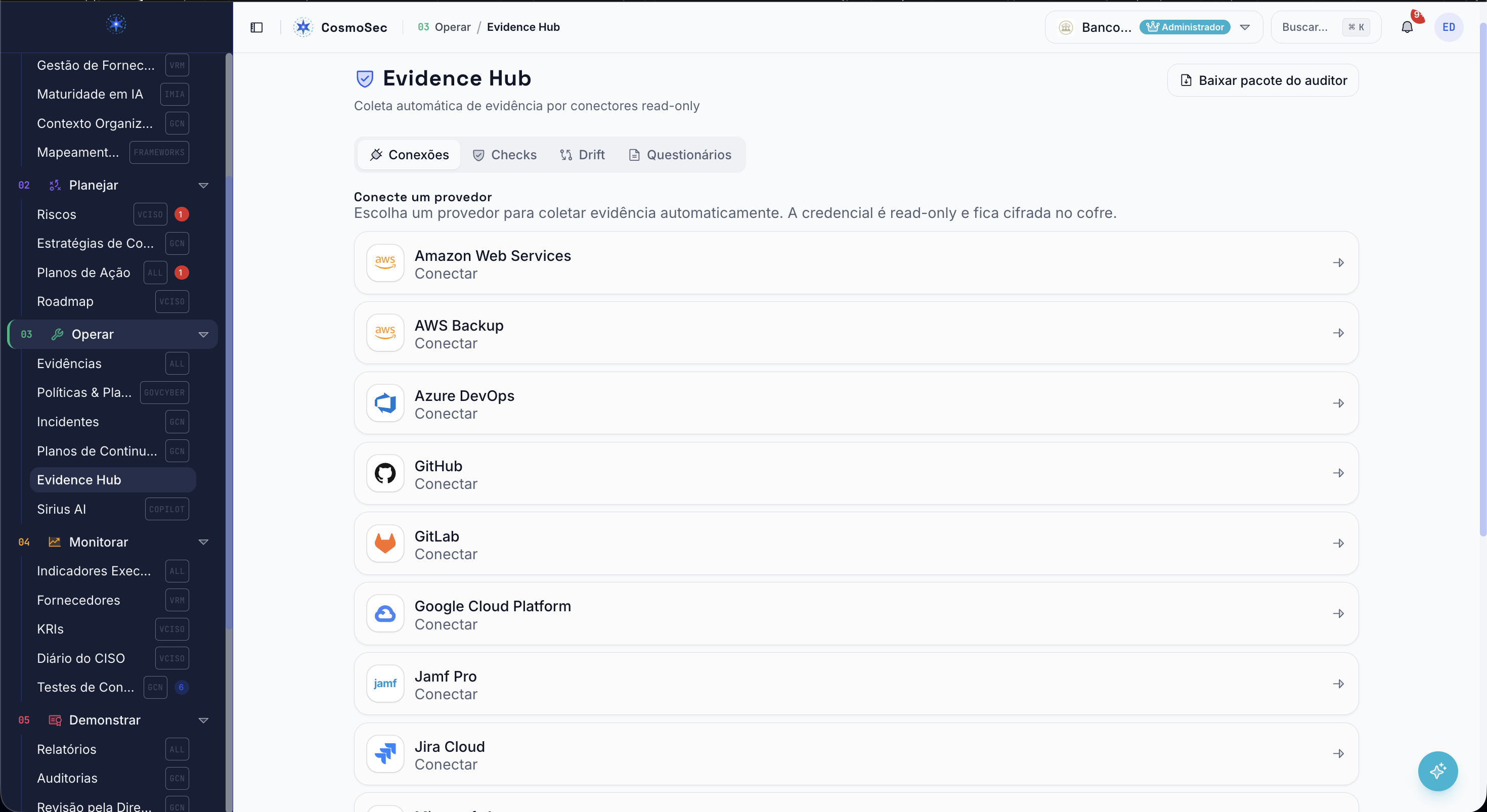Switch to the Drift tab
The width and height of the screenshot is (1487, 812).
(582, 155)
